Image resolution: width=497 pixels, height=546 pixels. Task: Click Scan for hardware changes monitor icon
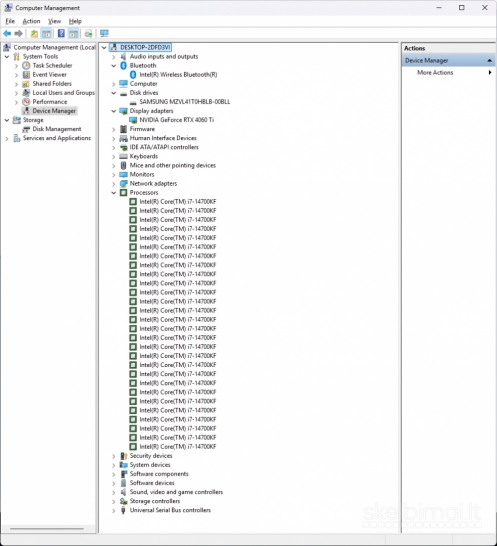click(x=104, y=33)
